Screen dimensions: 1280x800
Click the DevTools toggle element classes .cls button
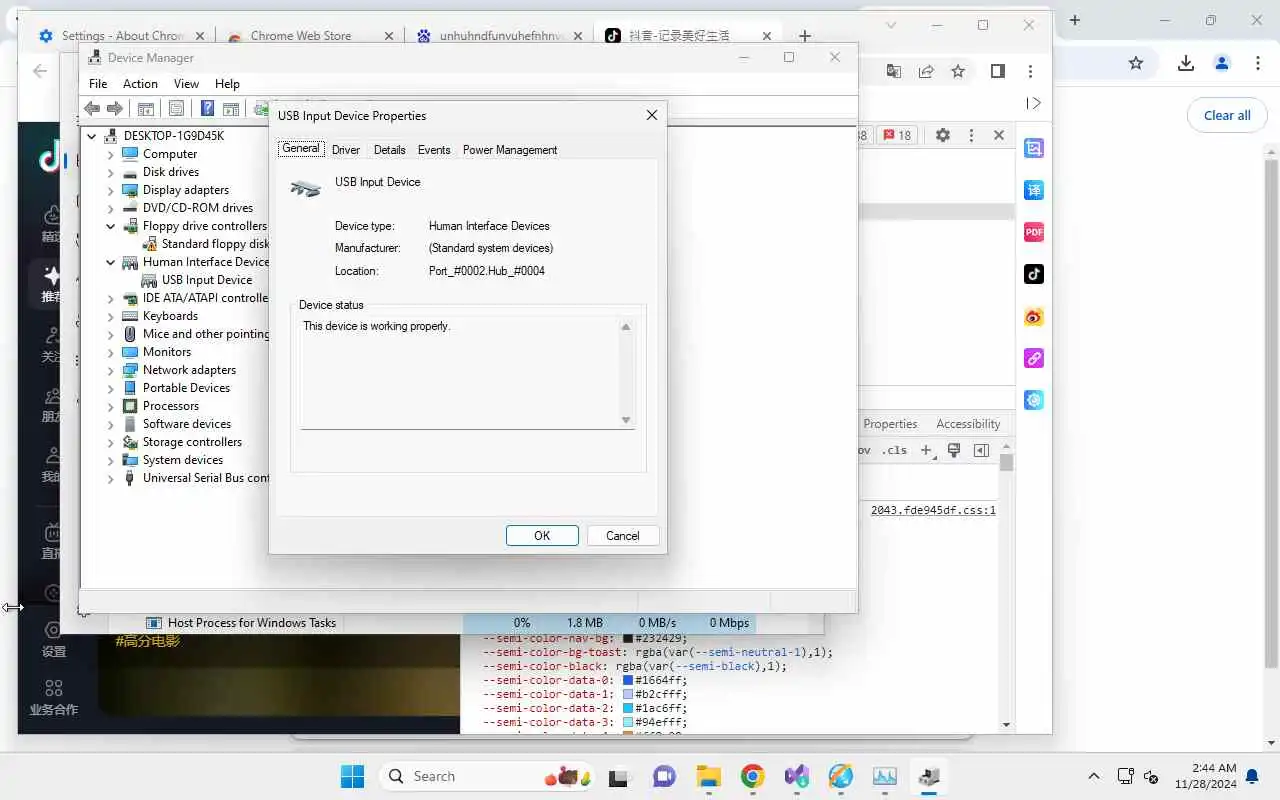[x=894, y=451]
